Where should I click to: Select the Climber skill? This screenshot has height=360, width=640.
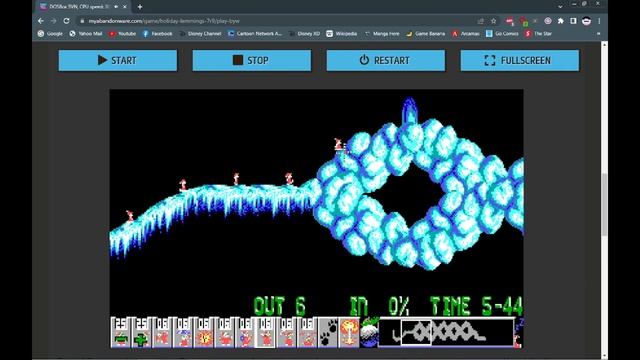[x=162, y=332]
